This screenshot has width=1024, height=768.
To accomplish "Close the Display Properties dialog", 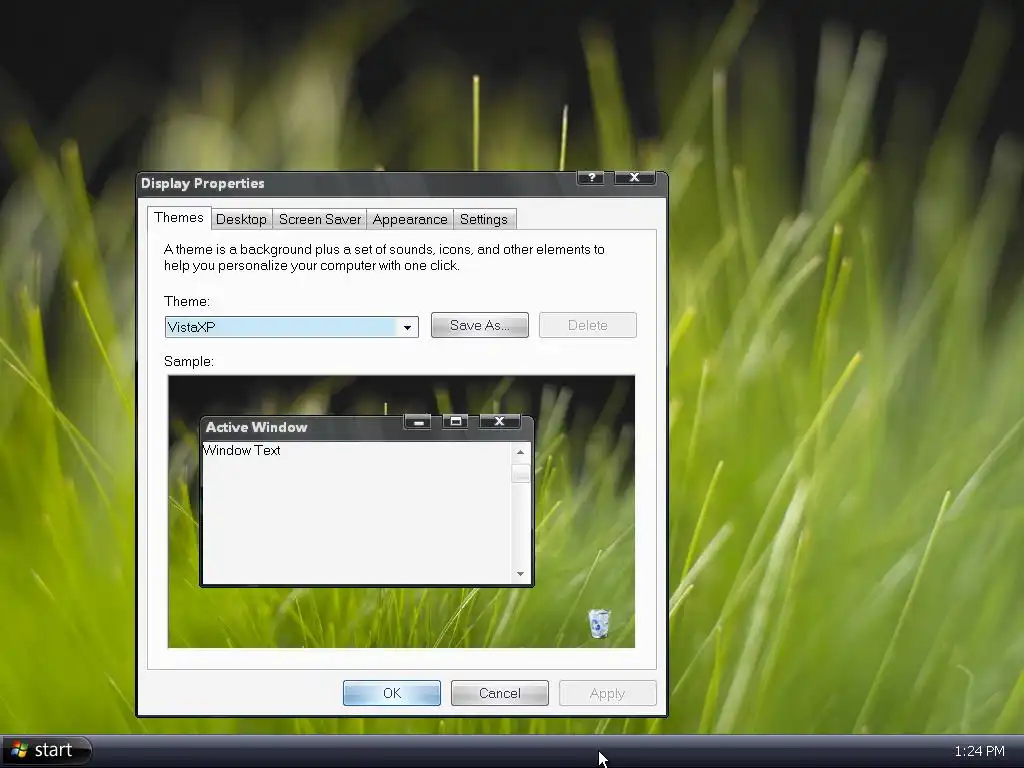I will tap(634, 178).
